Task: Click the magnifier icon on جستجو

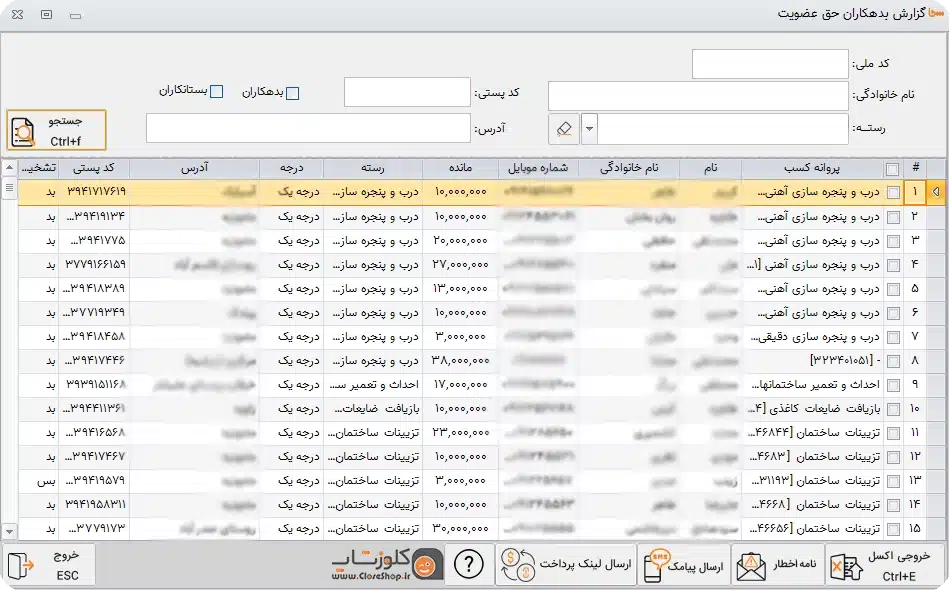Action: [23, 132]
